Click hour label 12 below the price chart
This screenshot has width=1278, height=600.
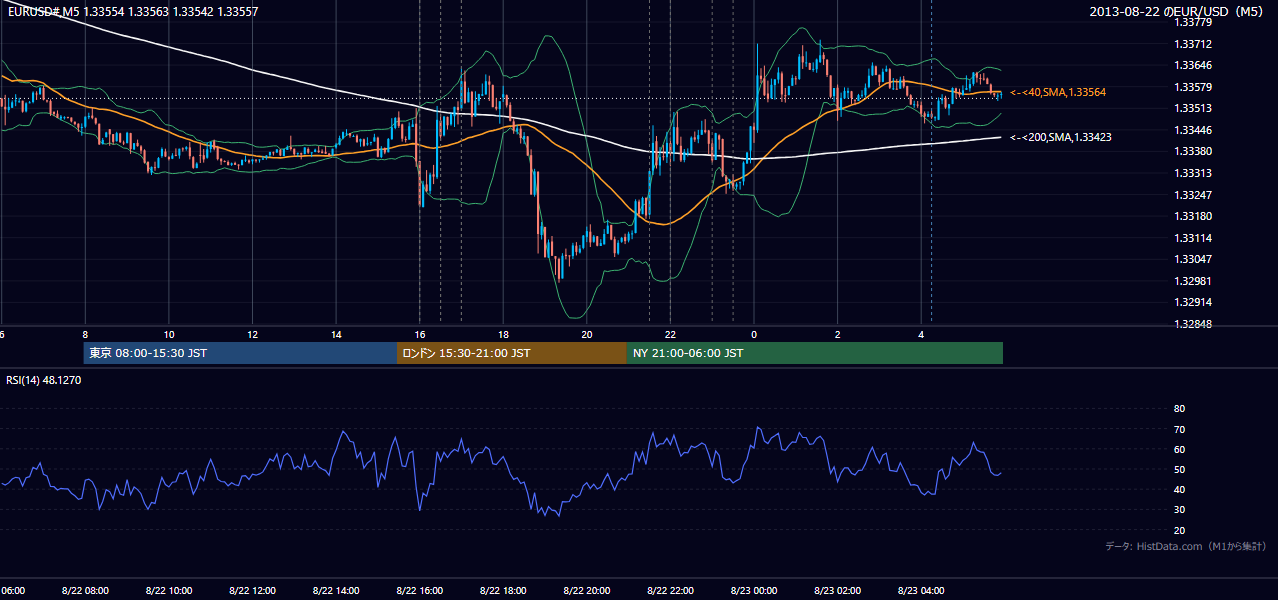pyautogui.click(x=252, y=334)
